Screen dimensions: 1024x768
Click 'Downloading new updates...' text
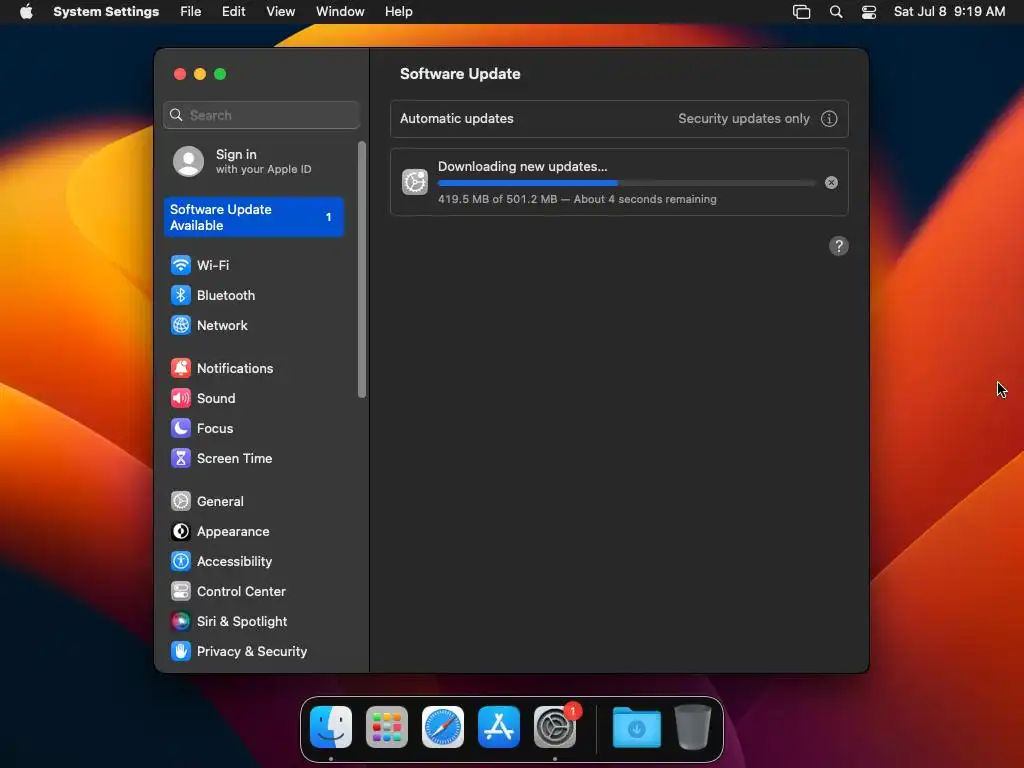point(522,167)
